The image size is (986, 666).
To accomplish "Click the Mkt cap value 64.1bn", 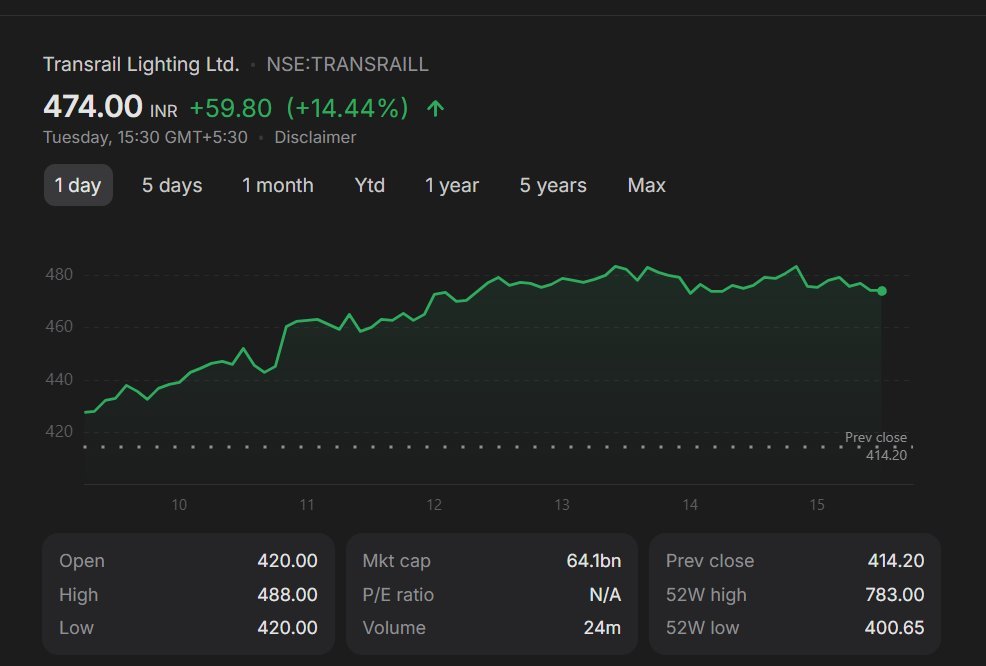I will pyautogui.click(x=594, y=560).
